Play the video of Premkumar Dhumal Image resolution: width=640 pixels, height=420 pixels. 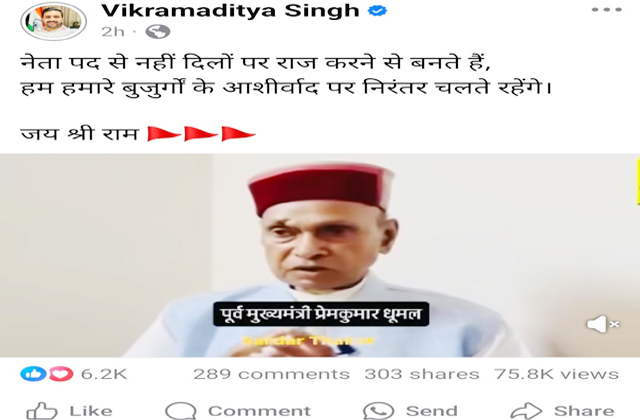pos(320,256)
